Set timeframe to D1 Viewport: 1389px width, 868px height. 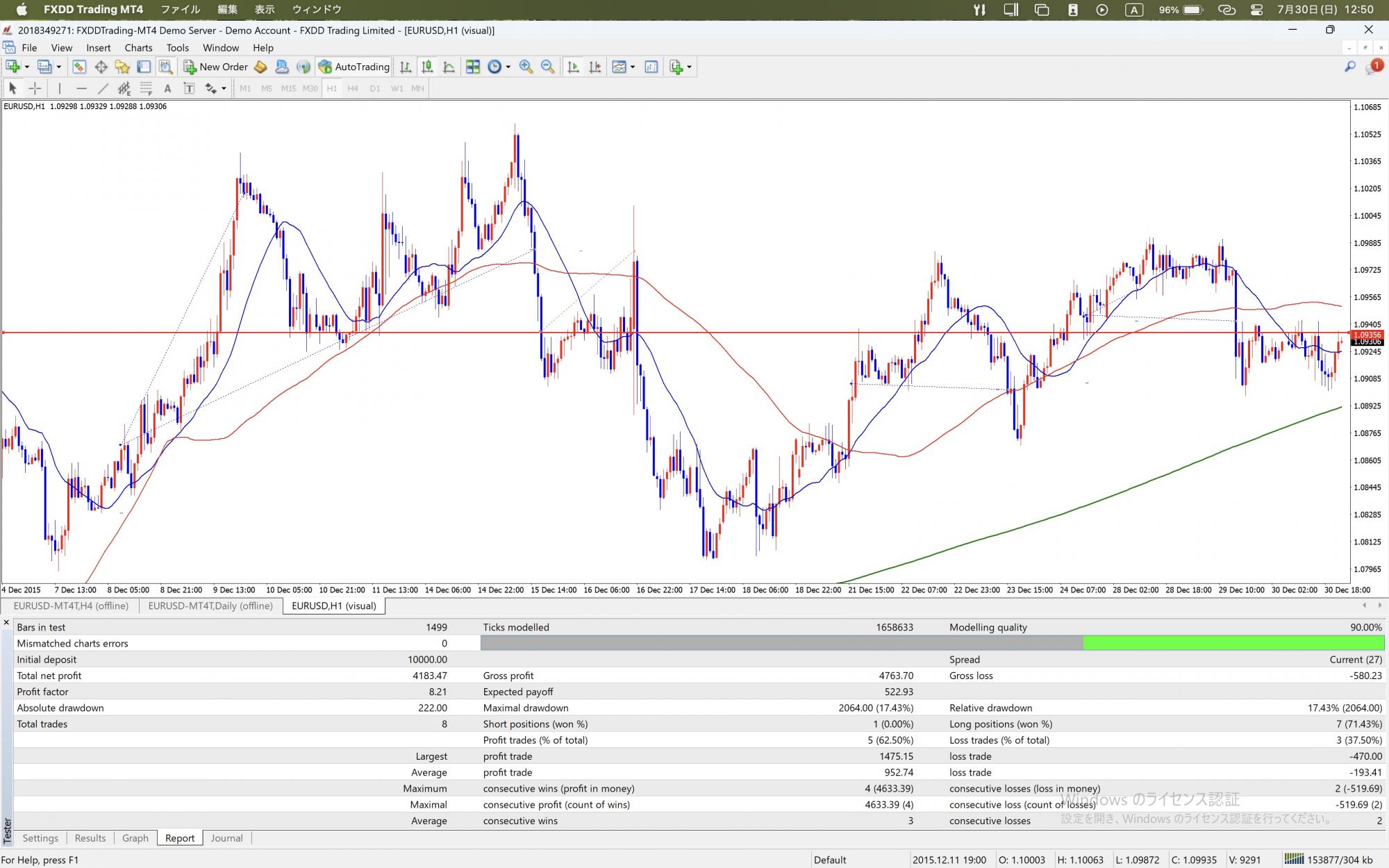point(375,88)
